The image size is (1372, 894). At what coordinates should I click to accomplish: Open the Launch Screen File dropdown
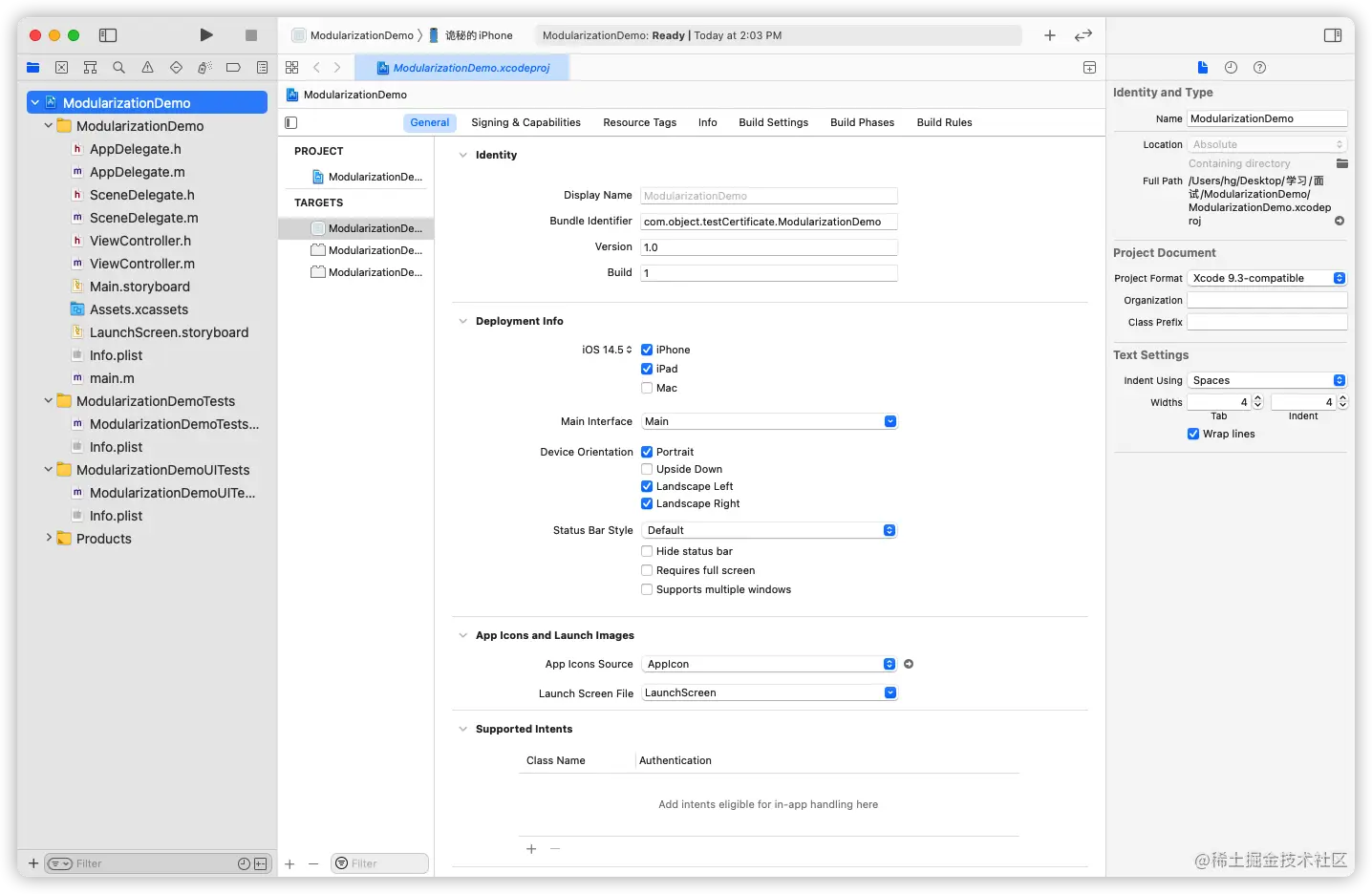pyautogui.click(x=769, y=692)
